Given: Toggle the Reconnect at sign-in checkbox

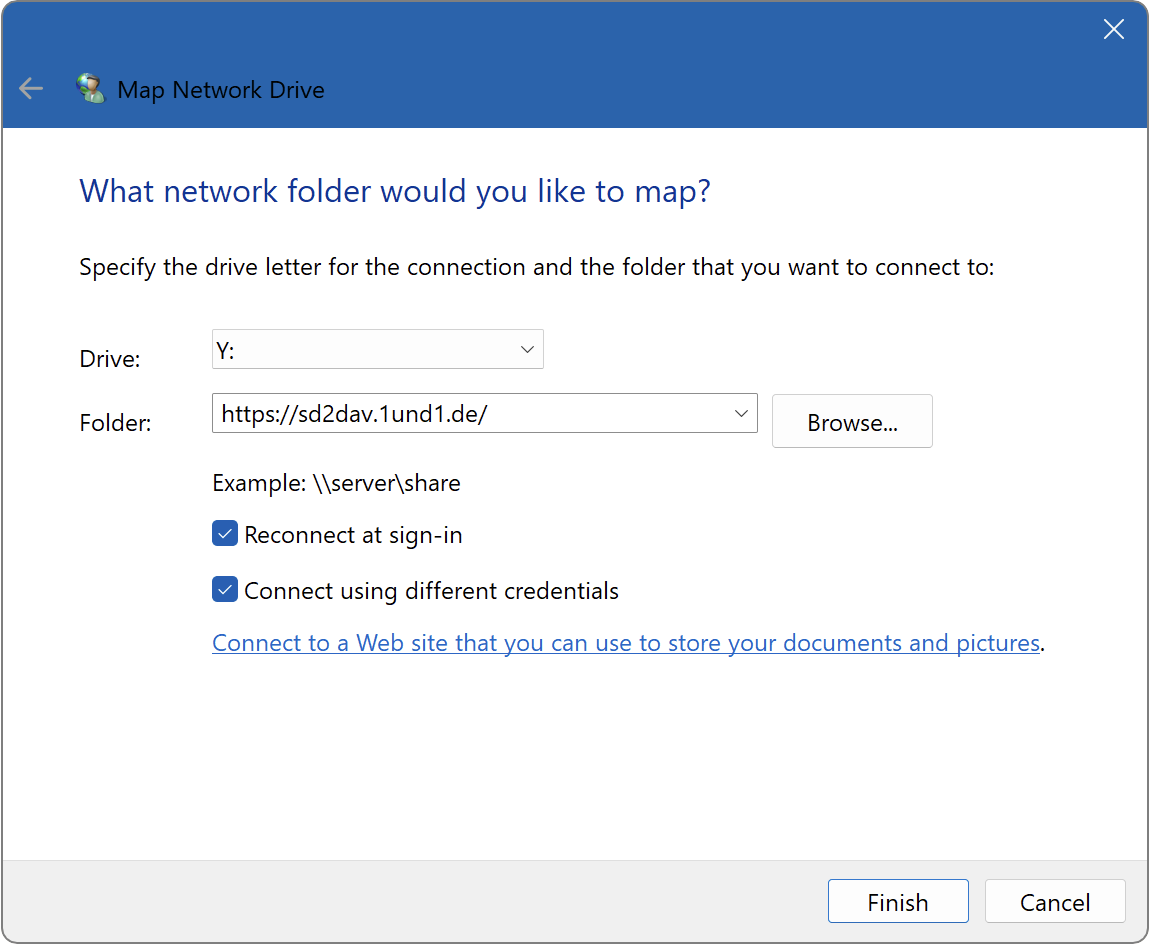Looking at the screenshot, I should tap(224, 533).
